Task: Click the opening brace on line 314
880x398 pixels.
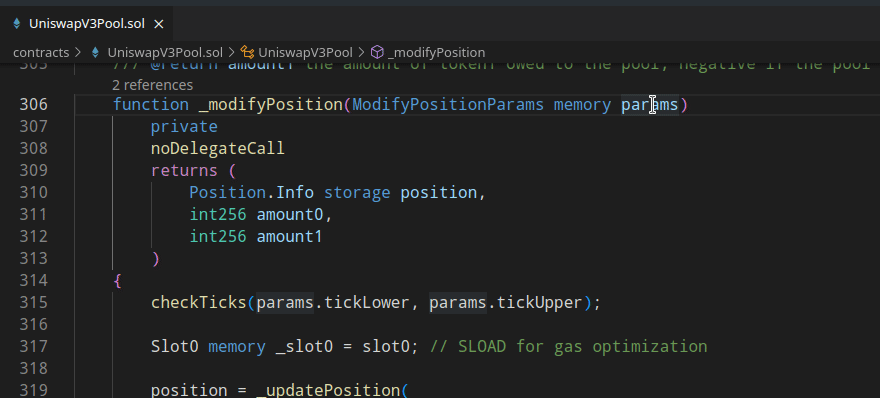Action: [117, 281]
